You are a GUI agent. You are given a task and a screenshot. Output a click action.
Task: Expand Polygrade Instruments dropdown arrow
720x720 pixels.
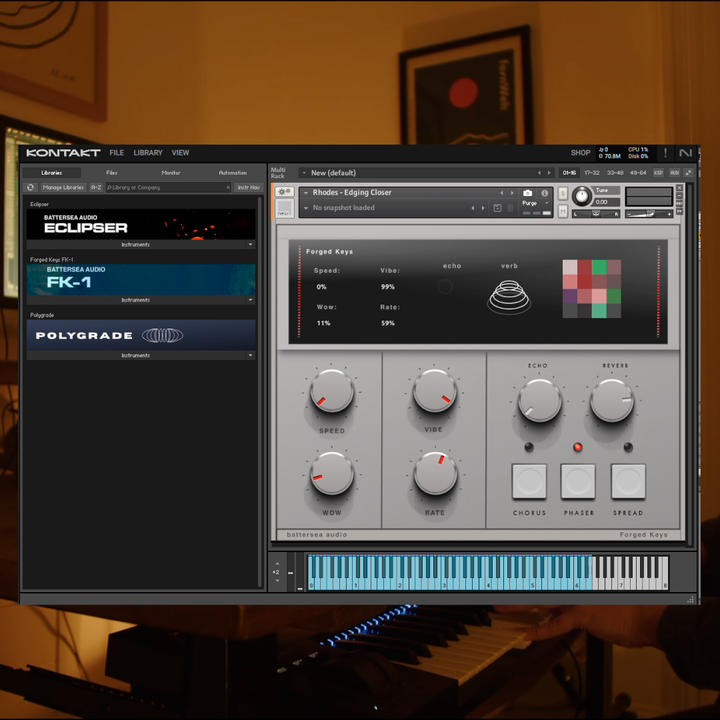pos(250,355)
